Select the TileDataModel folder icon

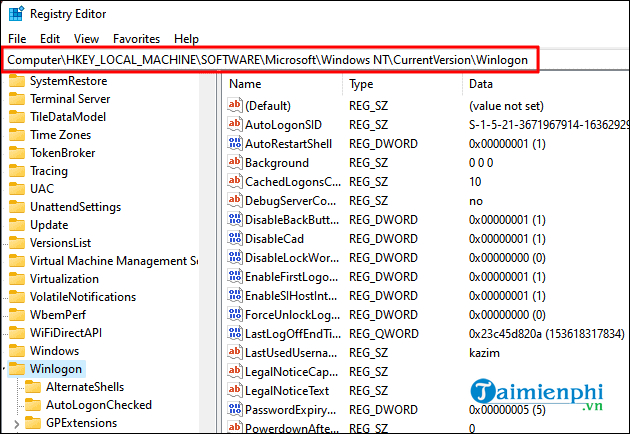click(17, 117)
